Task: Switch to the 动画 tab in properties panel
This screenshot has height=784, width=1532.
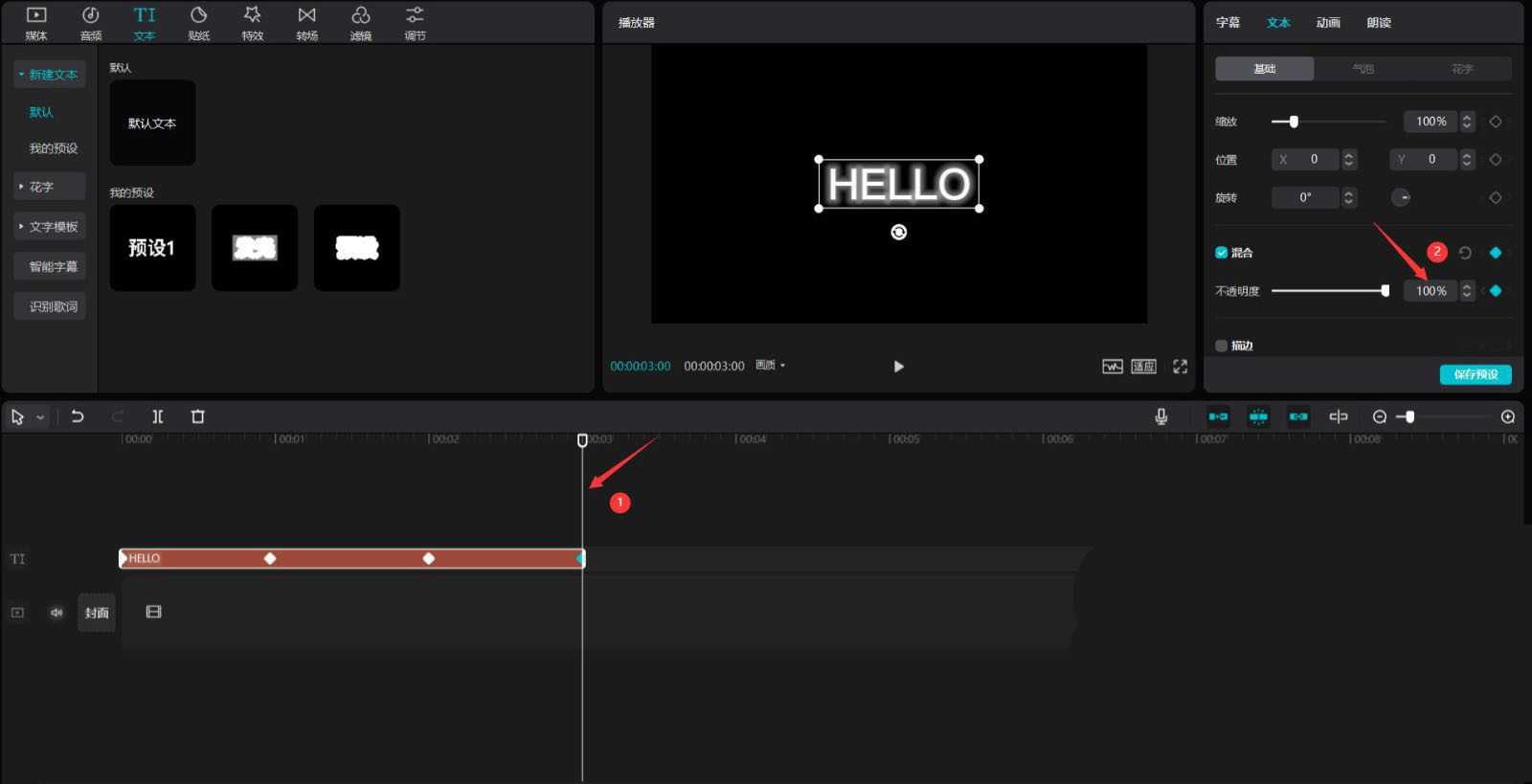Action: (1328, 23)
